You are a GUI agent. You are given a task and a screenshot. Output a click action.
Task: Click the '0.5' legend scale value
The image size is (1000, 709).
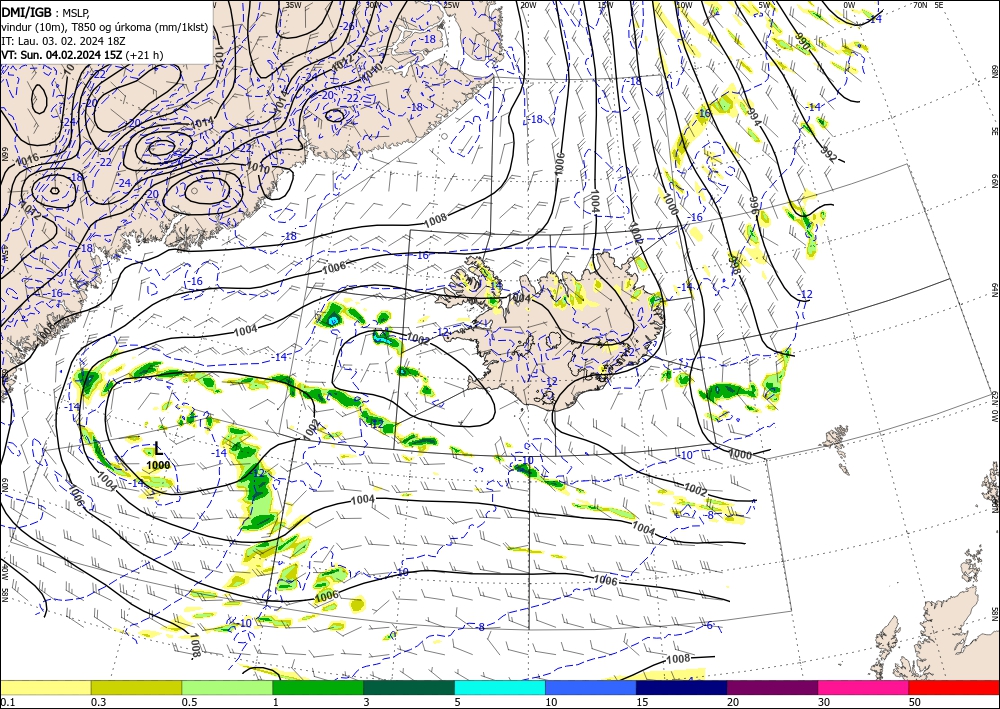point(189,702)
